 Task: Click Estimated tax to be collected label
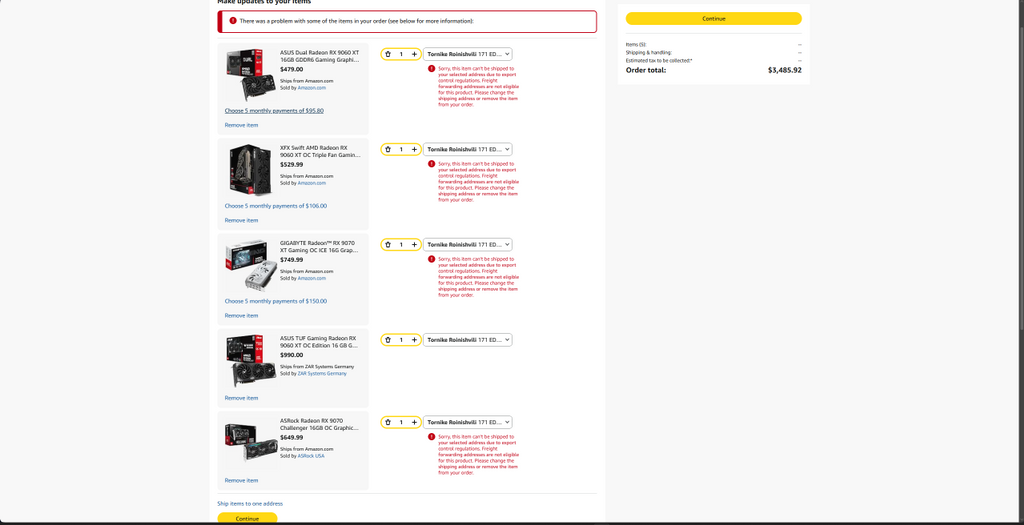[659, 61]
